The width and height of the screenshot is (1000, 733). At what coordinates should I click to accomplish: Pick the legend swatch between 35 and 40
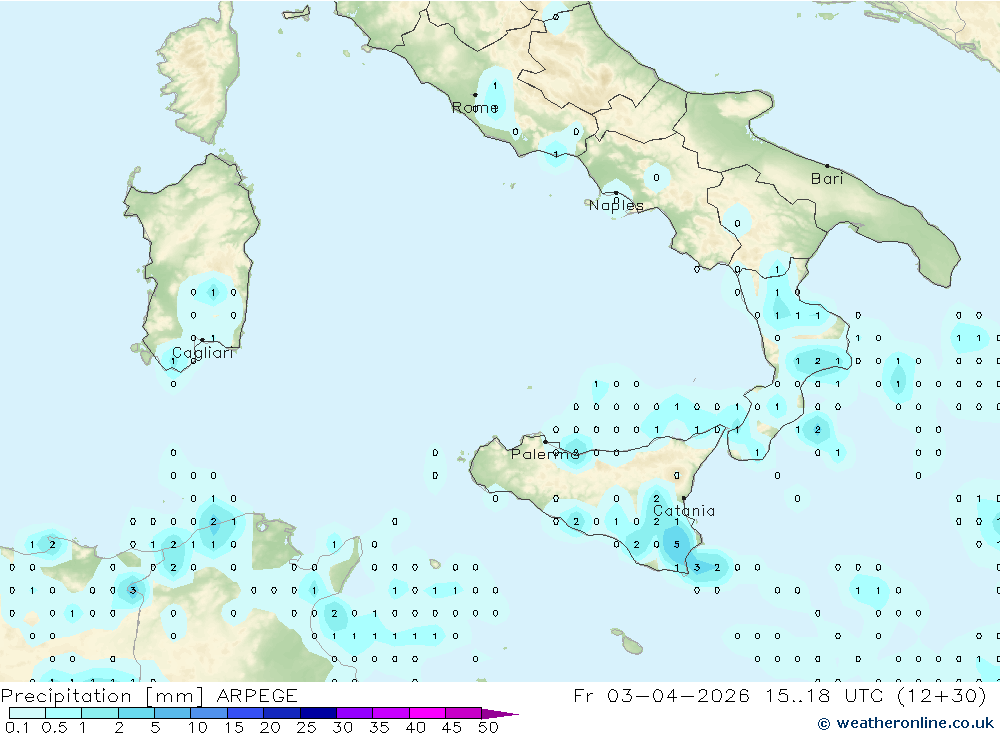tap(390, 713)
